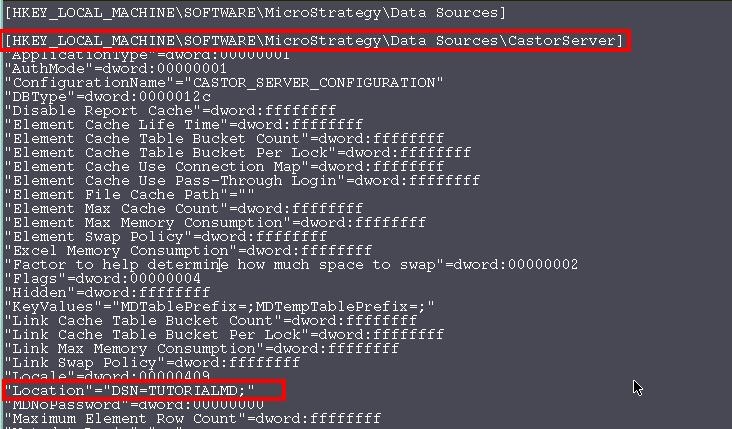Click "Element Cache Use Pass-Through Login" line
This screenshot has height=429, width=732.
pyautogui.click(x=243, y=180)
